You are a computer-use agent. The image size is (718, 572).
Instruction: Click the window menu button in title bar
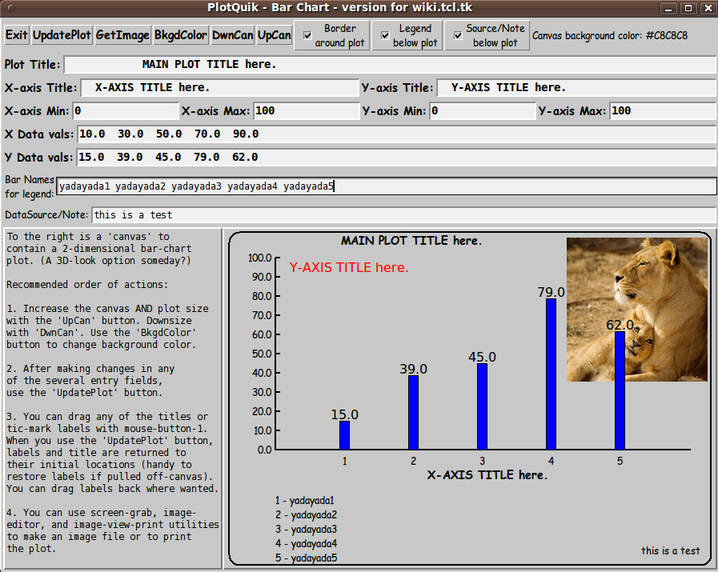[x=11, y=8]
